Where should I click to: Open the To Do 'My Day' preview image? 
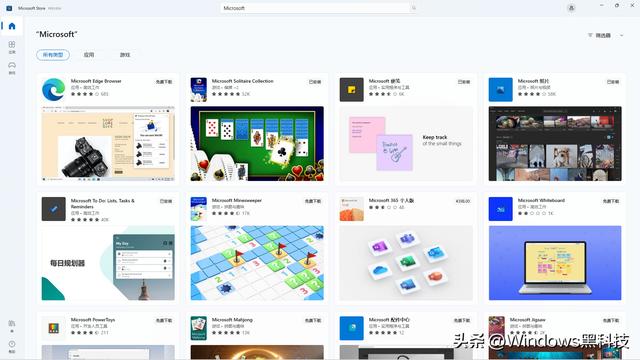coord(108,263)
